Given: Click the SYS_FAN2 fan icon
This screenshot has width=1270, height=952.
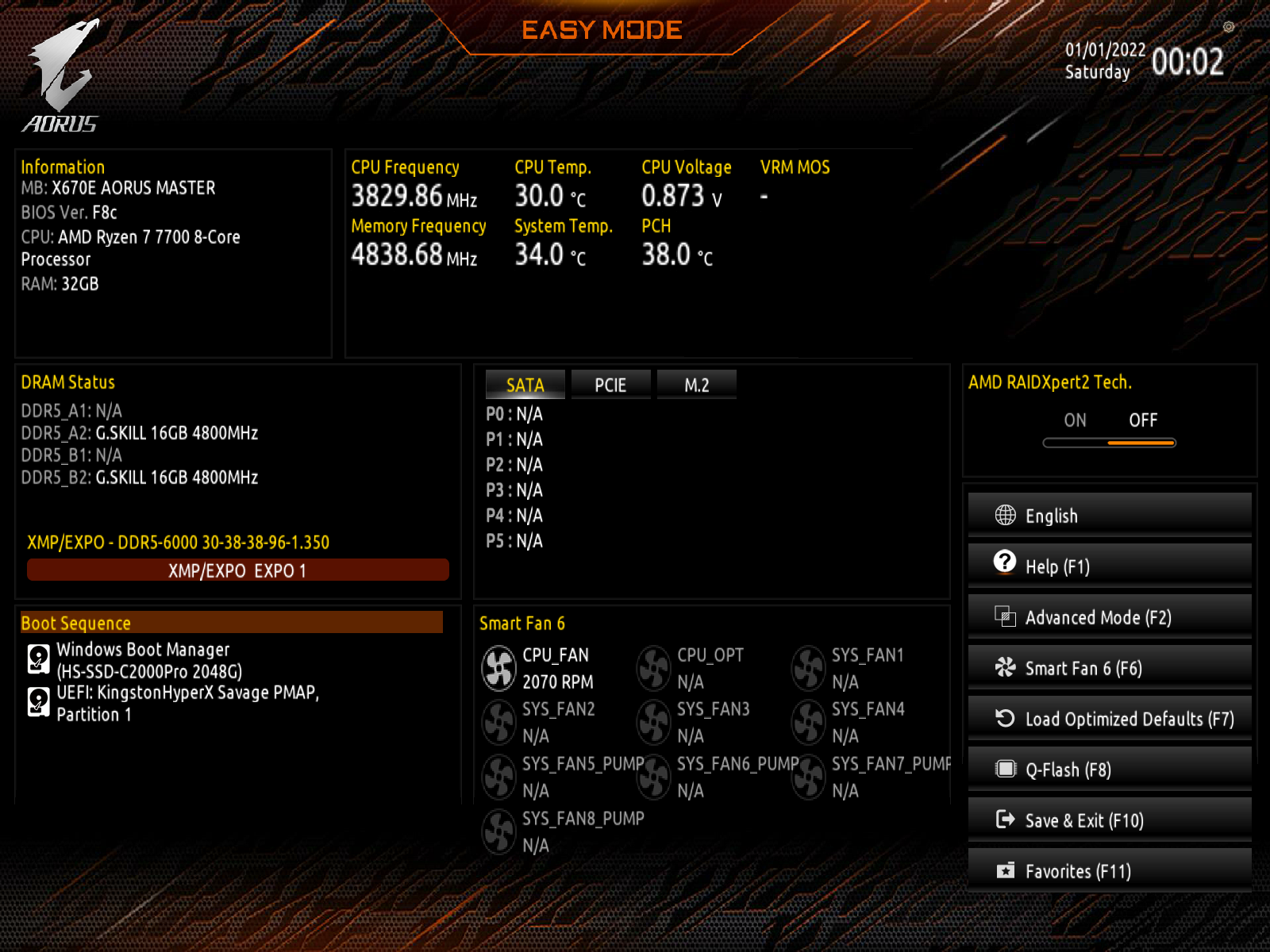Looking at the screenshot, I should [x=499, y=723].
